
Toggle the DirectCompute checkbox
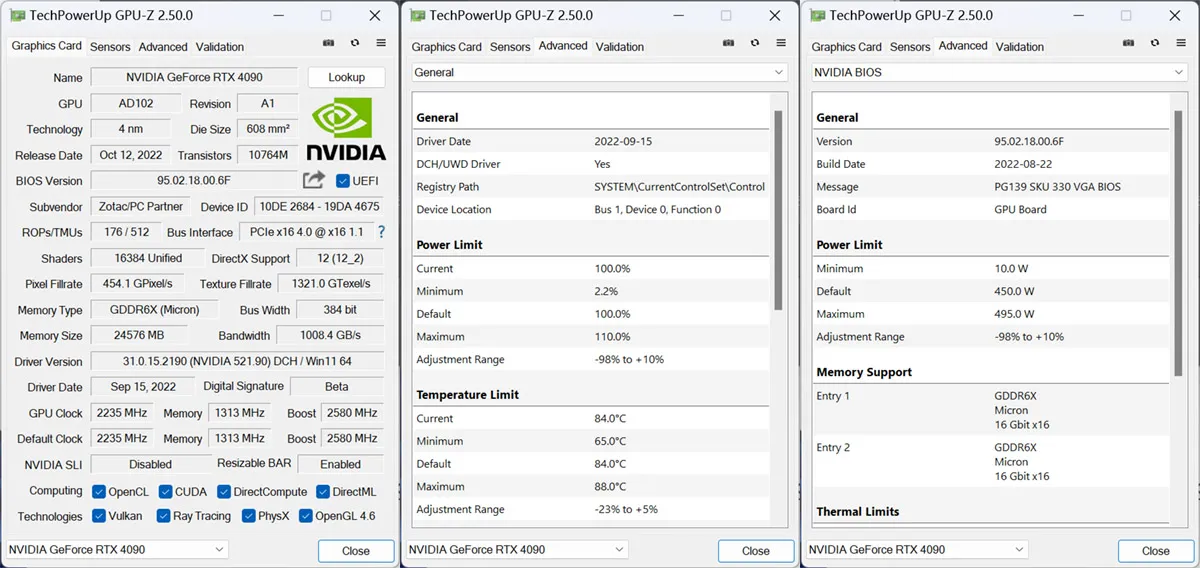(224, 491)
